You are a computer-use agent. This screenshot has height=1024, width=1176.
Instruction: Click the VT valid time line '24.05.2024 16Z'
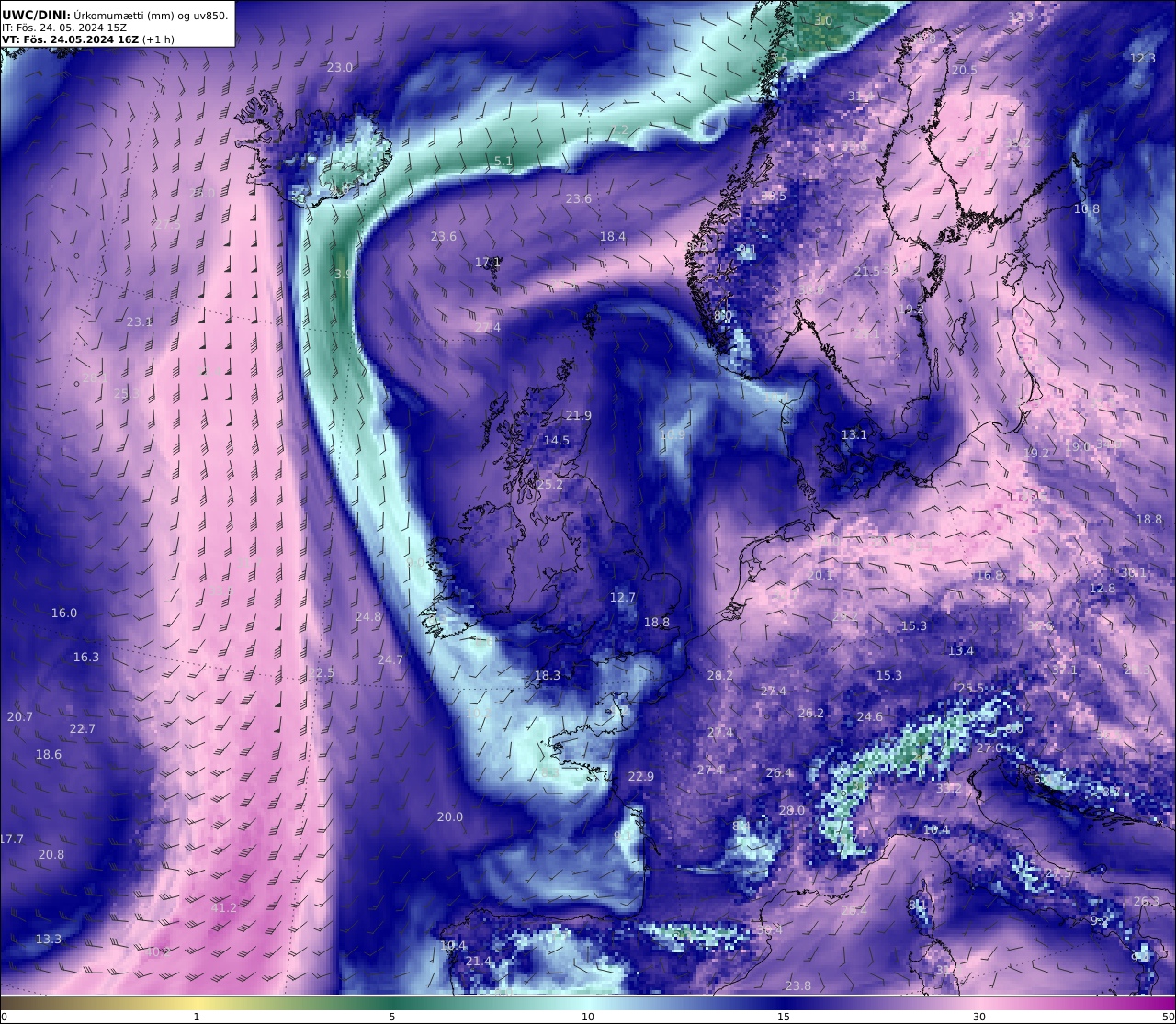point(96,39)
